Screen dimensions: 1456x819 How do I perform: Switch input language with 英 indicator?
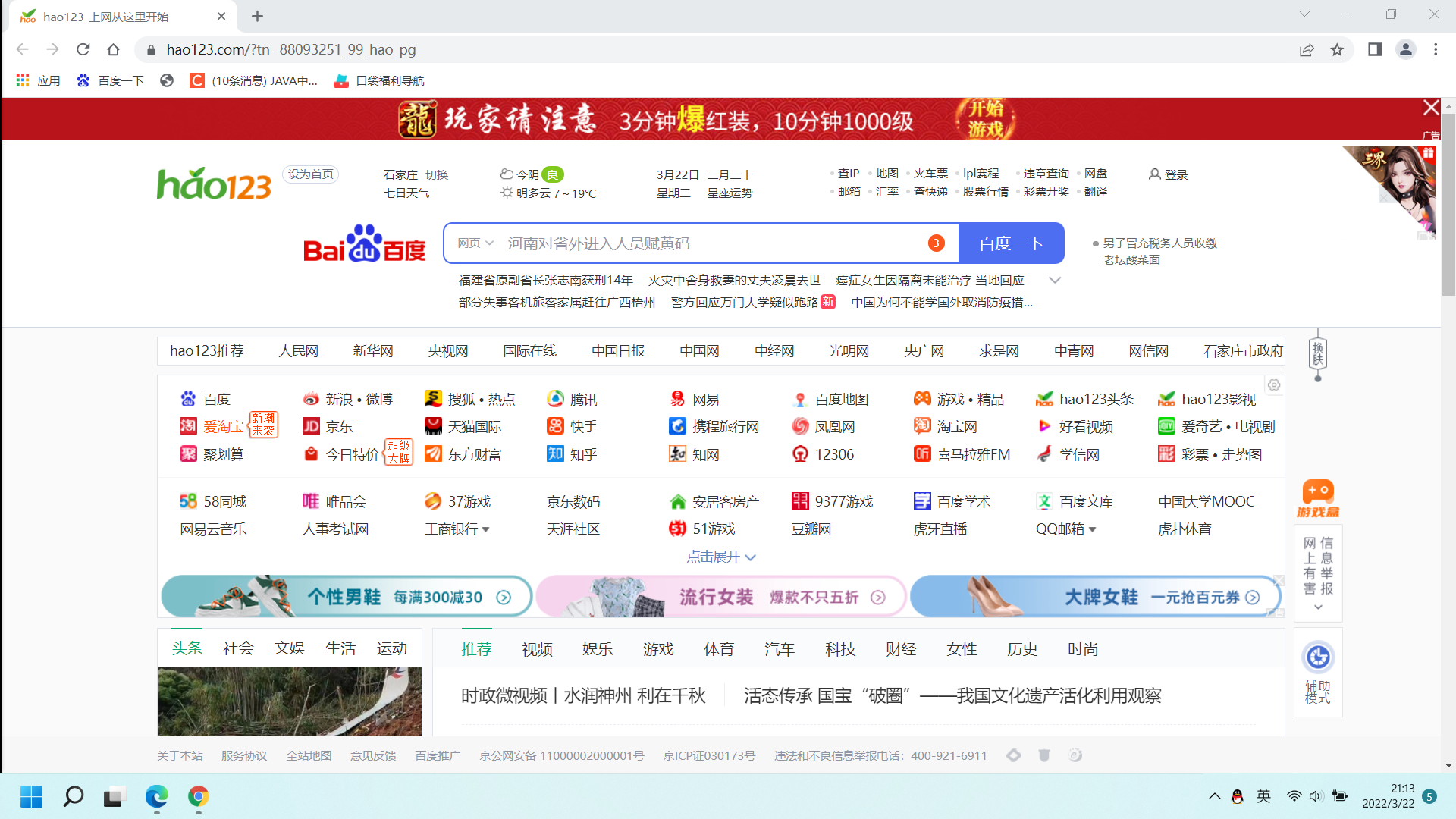tap(1263, 795)
